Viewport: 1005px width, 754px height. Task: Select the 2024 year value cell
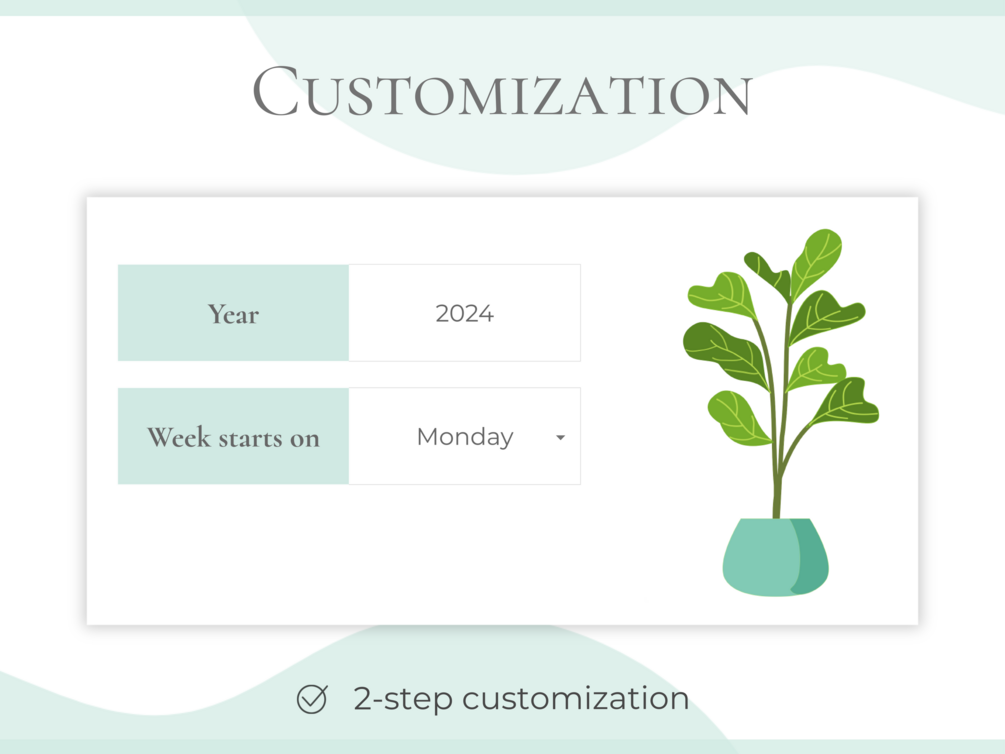465,313
